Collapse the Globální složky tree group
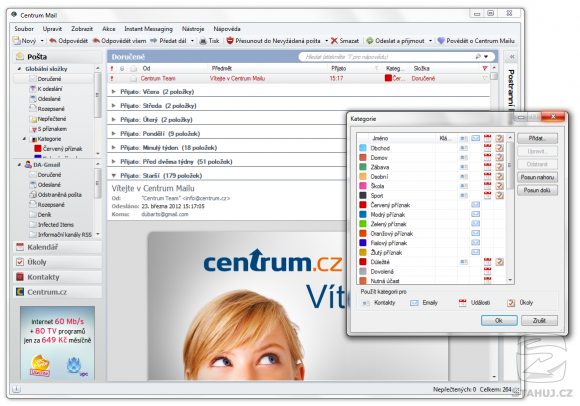The height and width of the screenshot is (406, 580). 19,69
